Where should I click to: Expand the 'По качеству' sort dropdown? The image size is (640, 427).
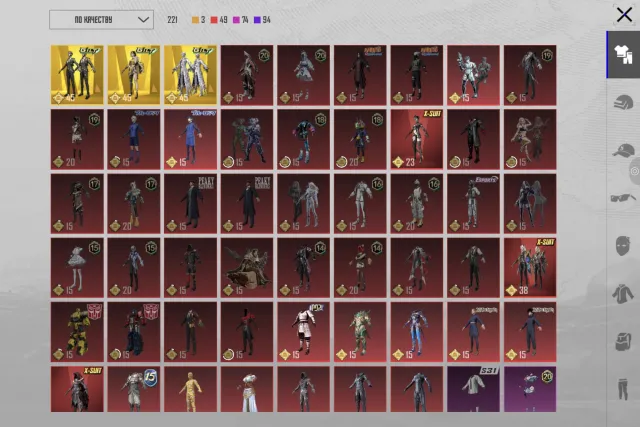(101, 20)
